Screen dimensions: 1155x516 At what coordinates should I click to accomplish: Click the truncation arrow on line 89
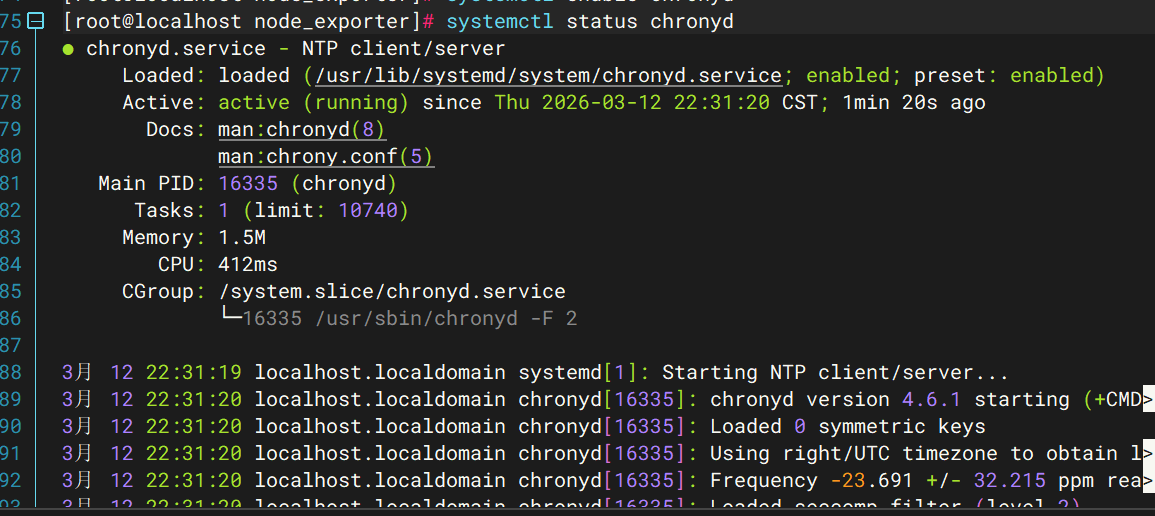pyautogui.click(x=1148, y=399)
